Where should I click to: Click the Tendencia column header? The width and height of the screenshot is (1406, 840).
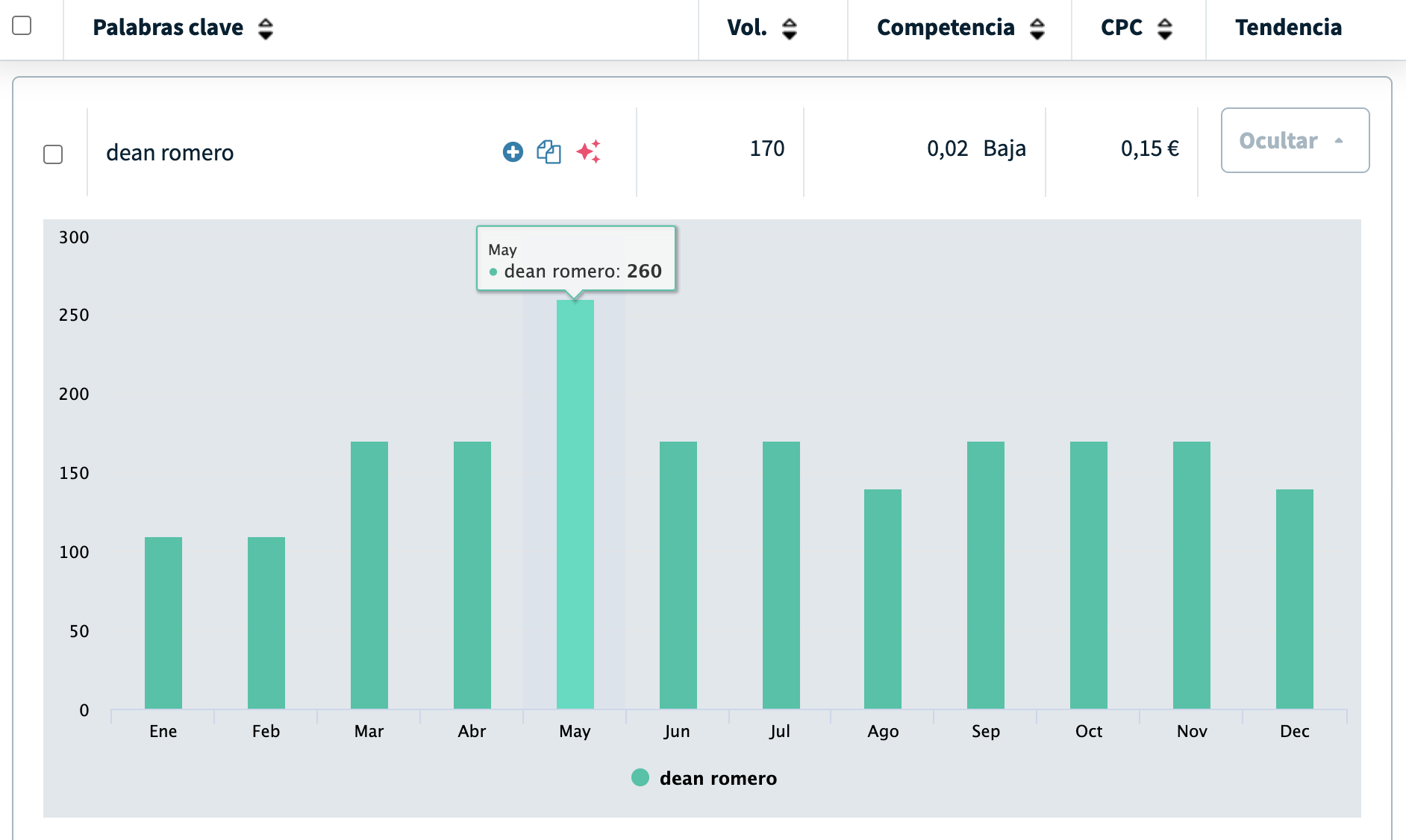click(1288, 28)
